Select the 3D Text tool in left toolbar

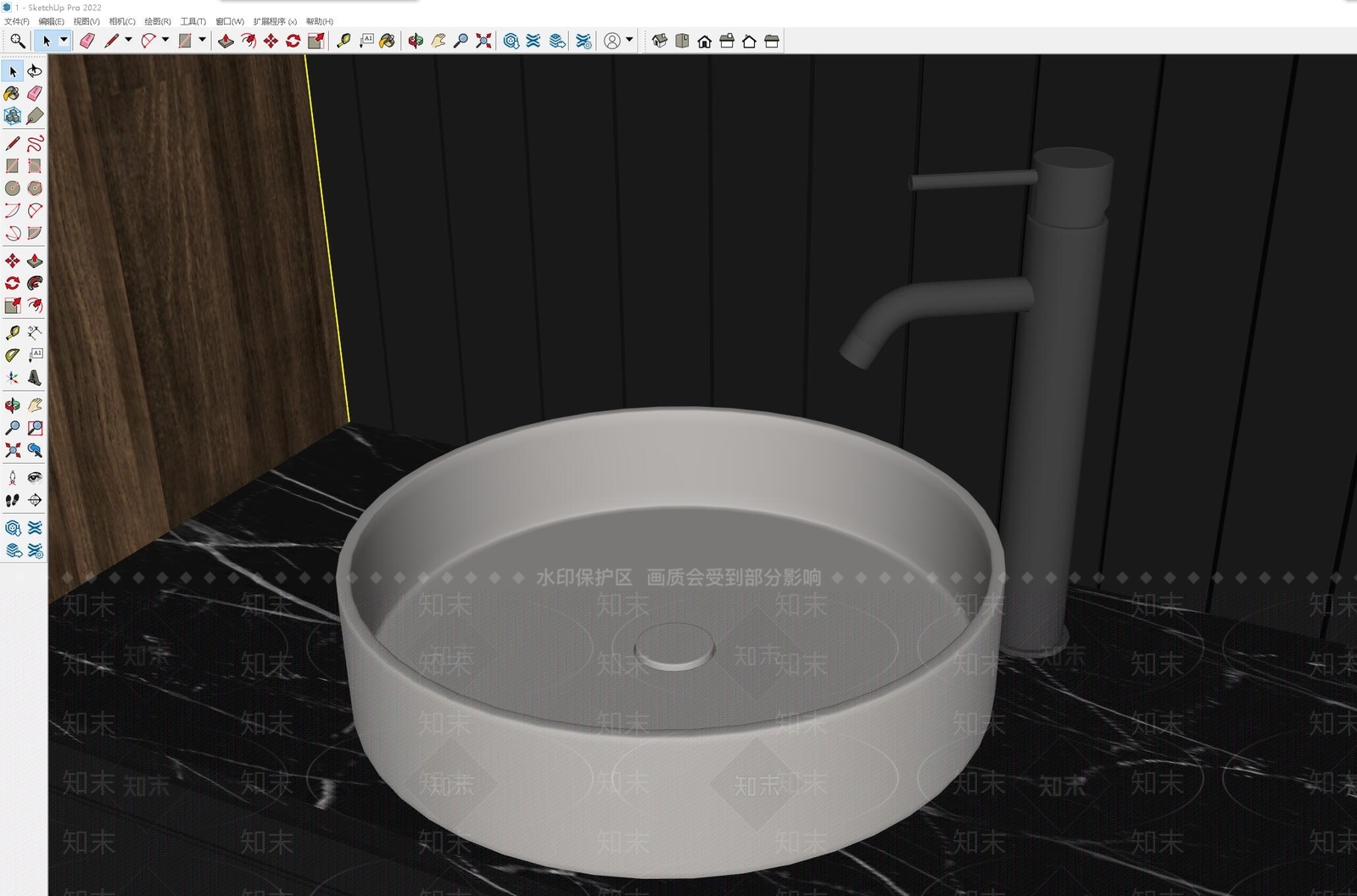click(x=35, y=377)
